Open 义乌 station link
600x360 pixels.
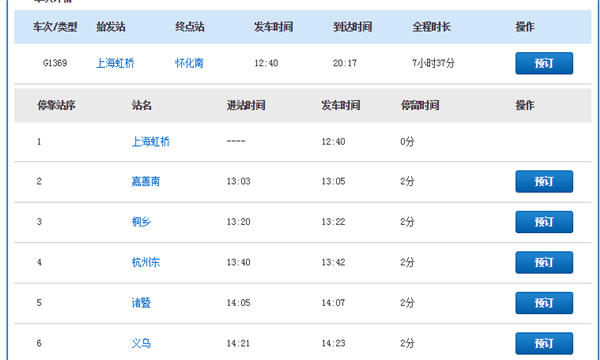141,344
